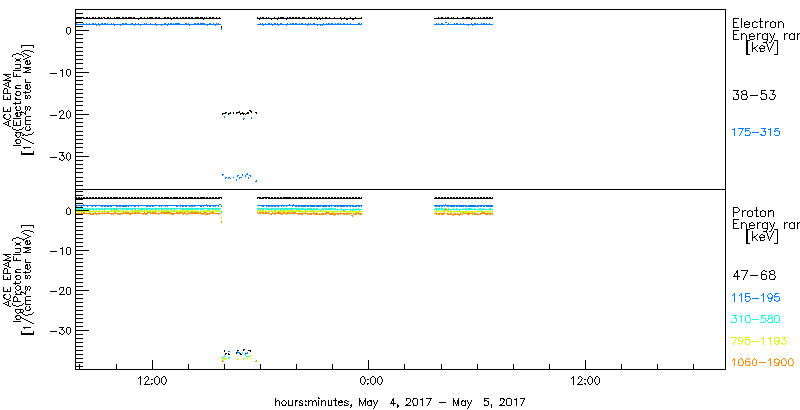Select the yellow 795-1193 proton energy label
Image resolution: width=800 pixels, height=410 pixels.
(760, 341)
